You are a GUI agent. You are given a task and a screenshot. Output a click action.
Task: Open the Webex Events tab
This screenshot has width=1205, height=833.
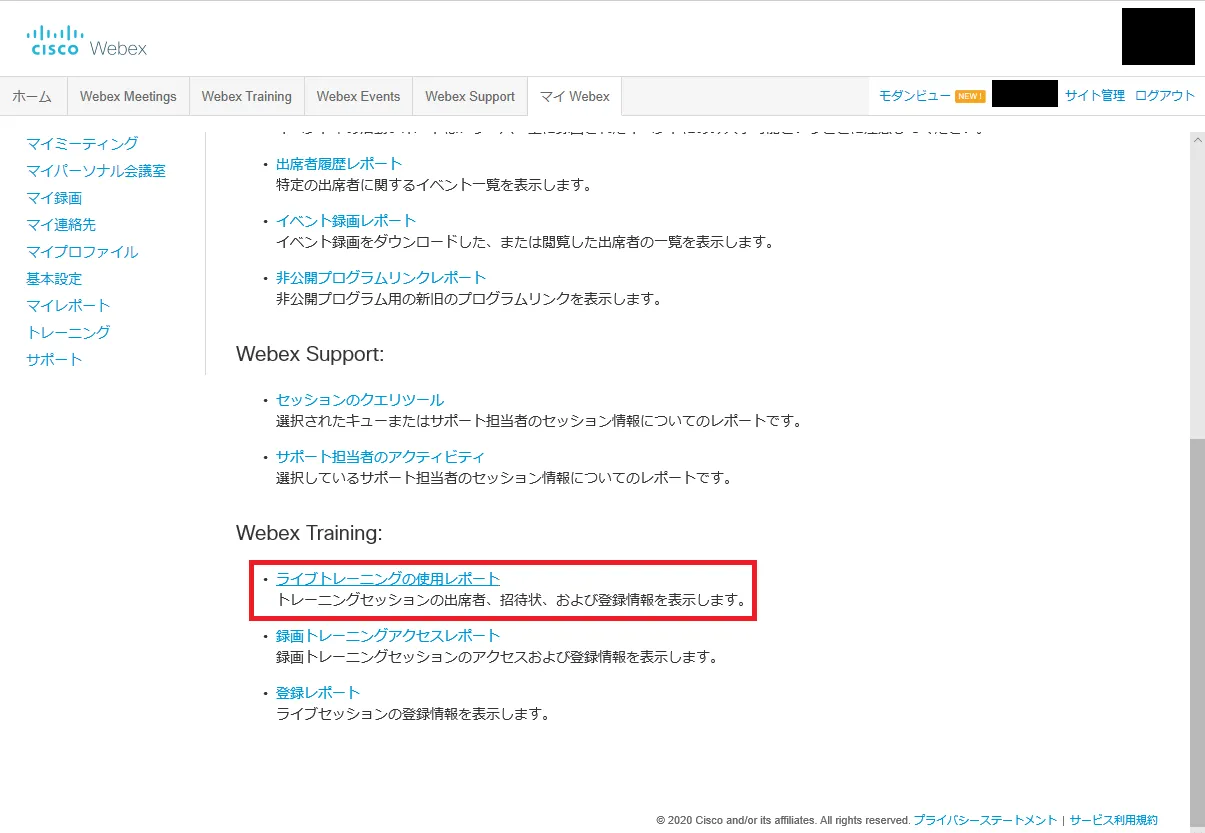pyautogui.click(x=358, y=97)
